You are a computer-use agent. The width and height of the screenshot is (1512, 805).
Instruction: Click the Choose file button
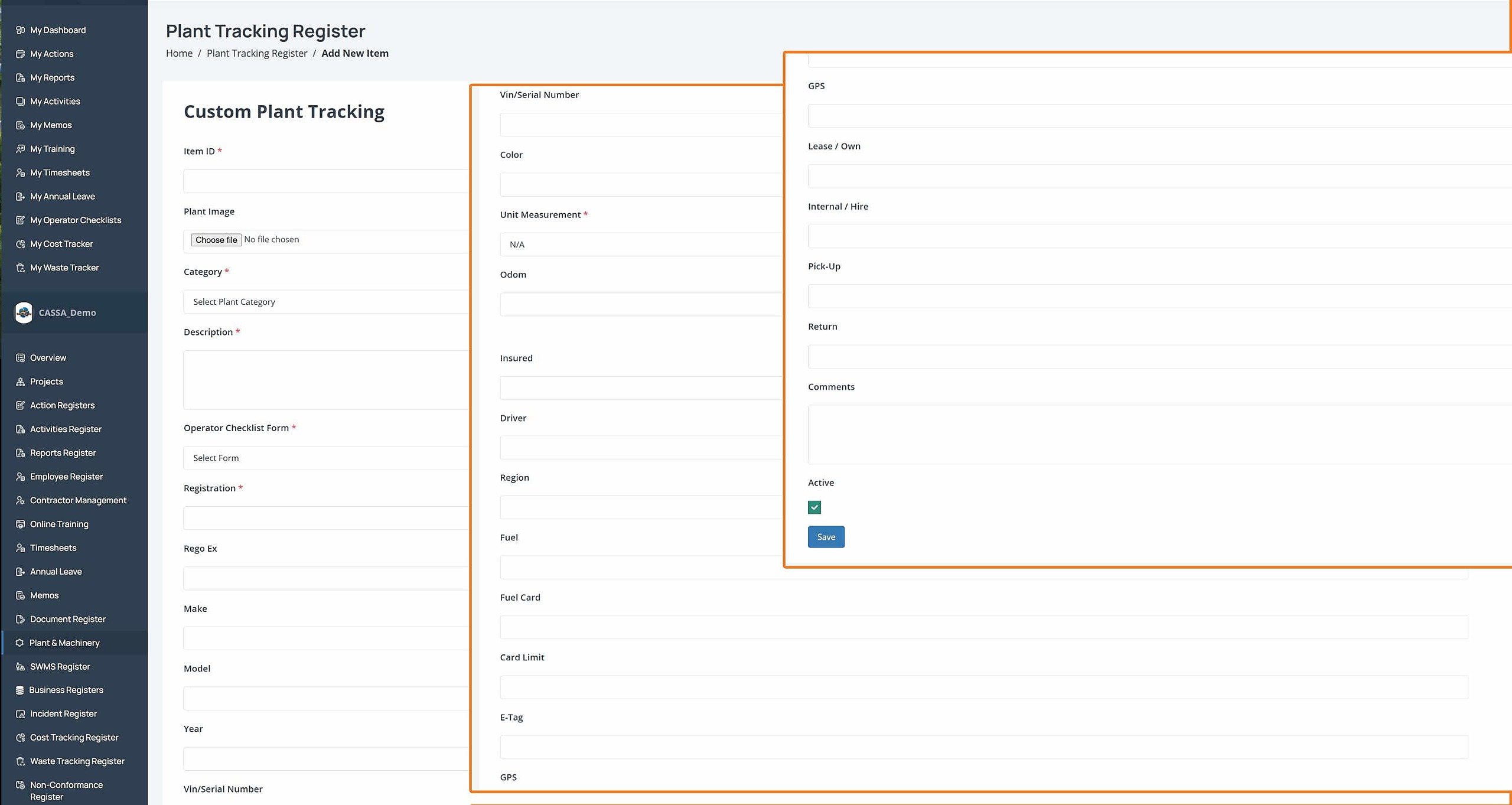(216, 240)
